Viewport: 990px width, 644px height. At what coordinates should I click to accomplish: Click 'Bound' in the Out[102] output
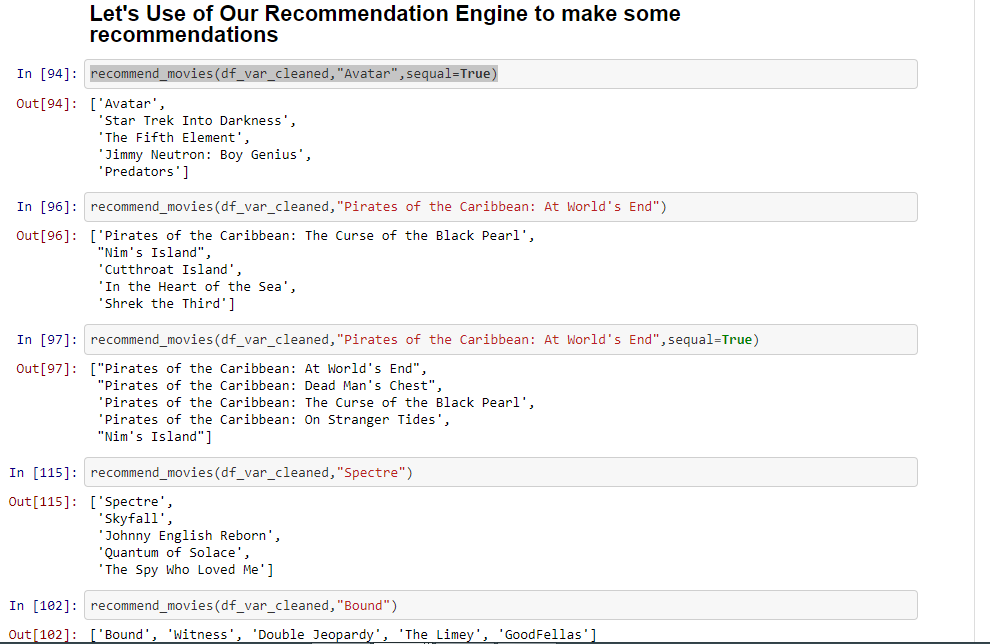pos(123,635)
